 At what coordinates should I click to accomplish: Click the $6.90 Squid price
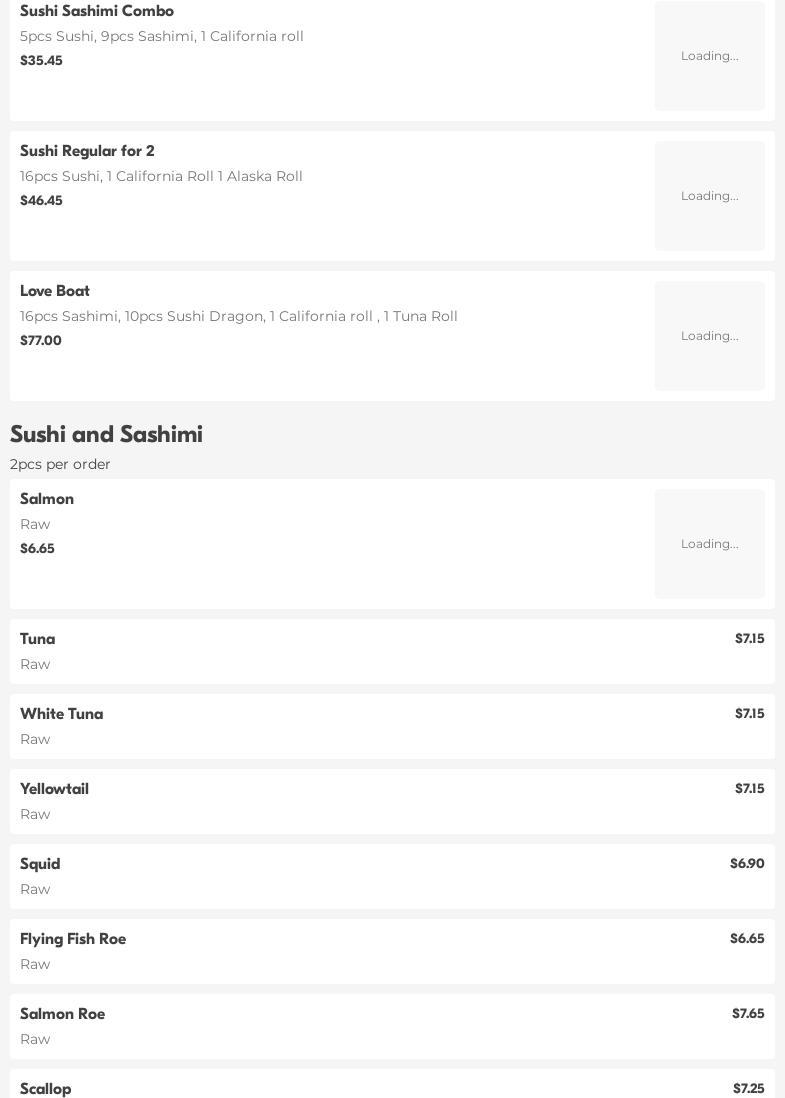point(746,864)
